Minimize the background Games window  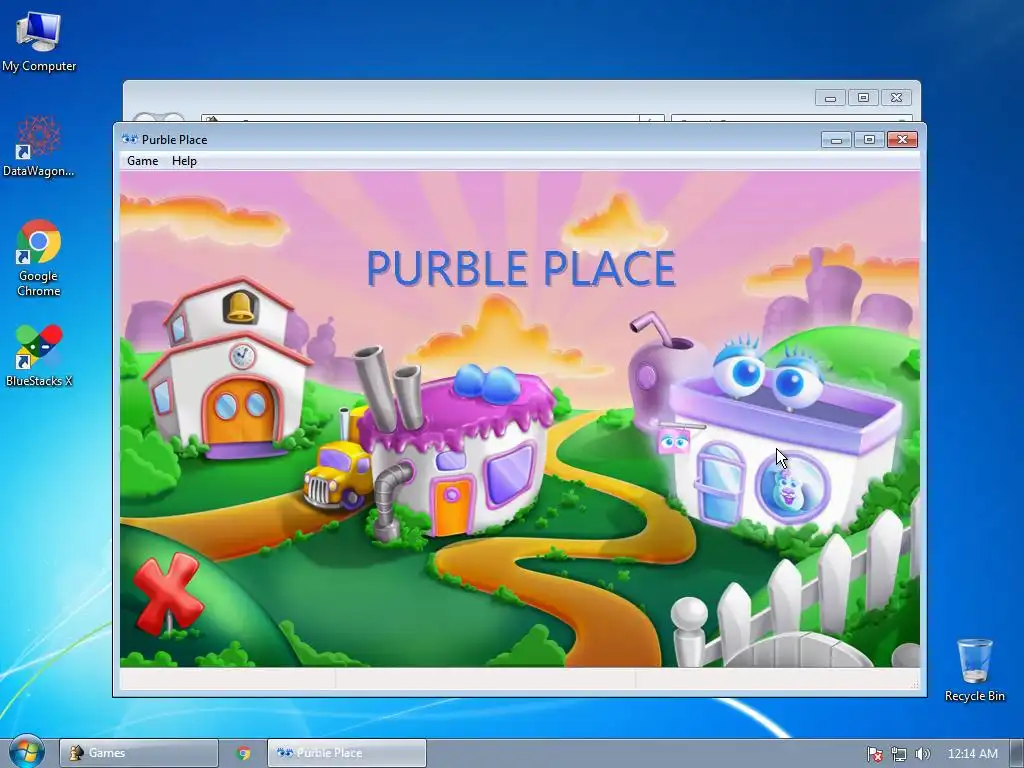(x=830, y=98)
